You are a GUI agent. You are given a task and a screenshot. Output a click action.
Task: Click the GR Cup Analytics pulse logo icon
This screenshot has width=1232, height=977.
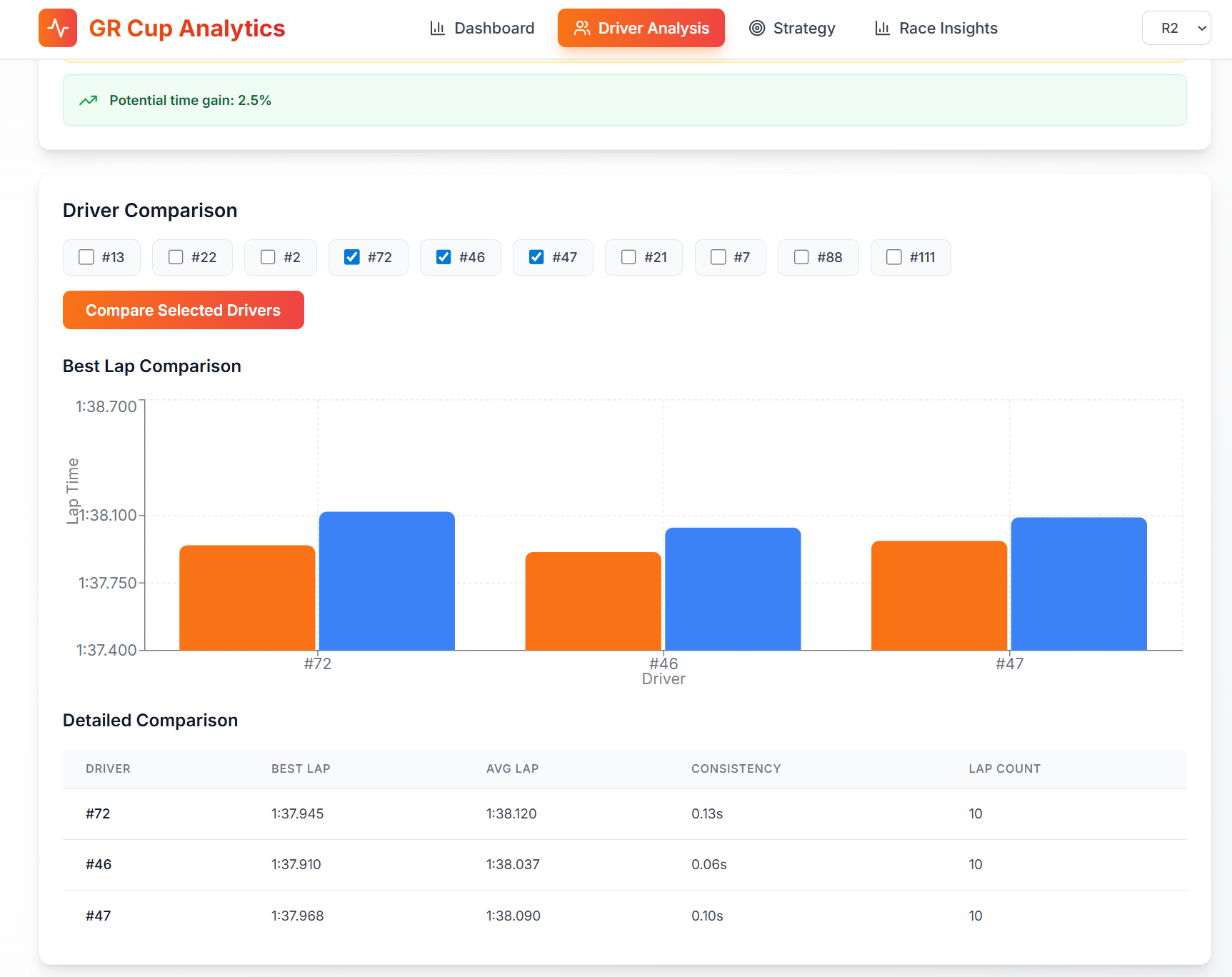[x=58, y=28]
